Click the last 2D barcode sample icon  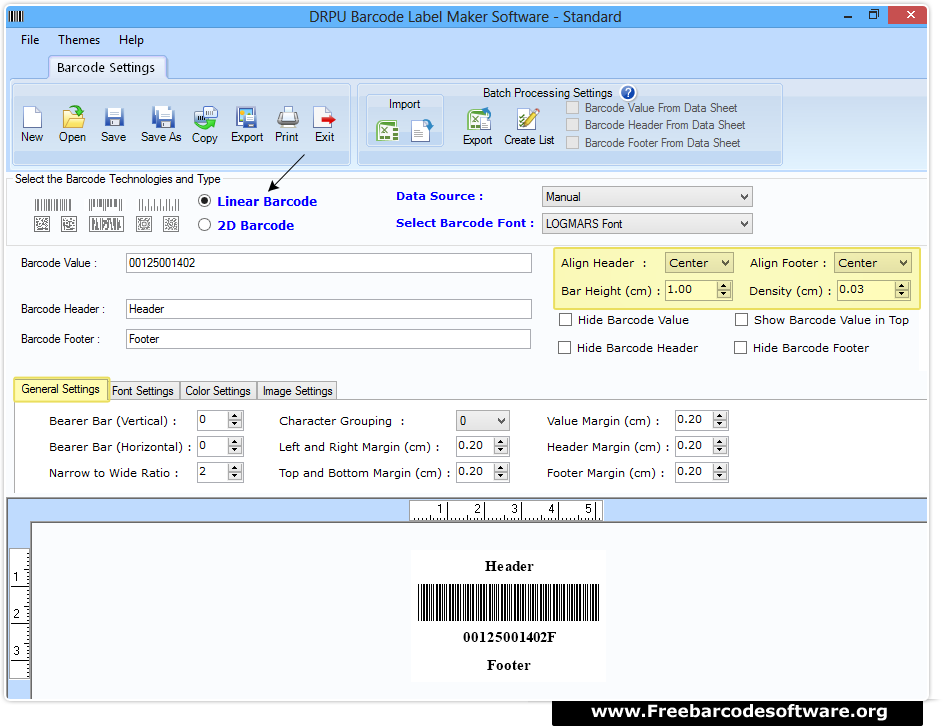tap(171, 224)
